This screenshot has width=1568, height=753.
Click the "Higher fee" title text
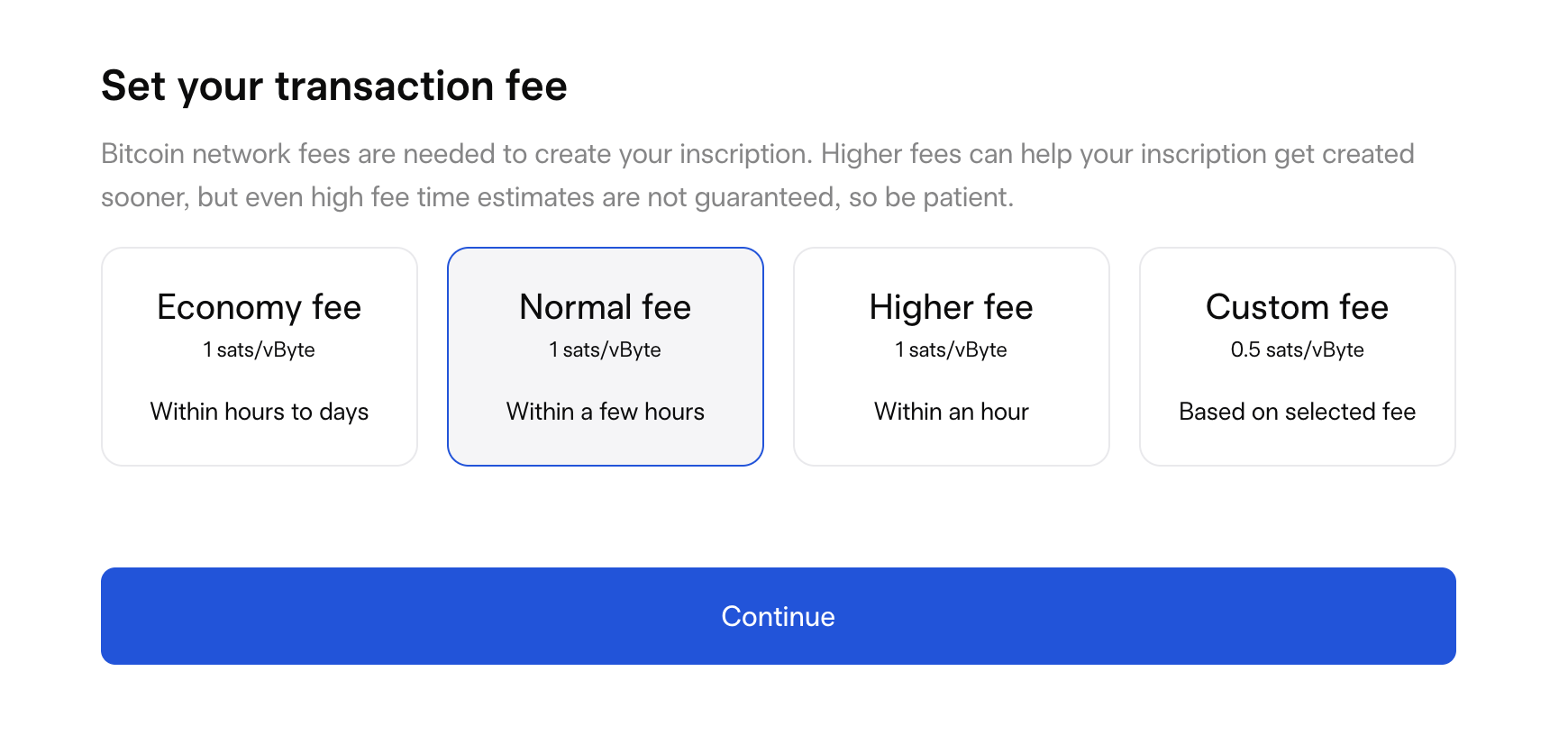[x=952, y=307]
